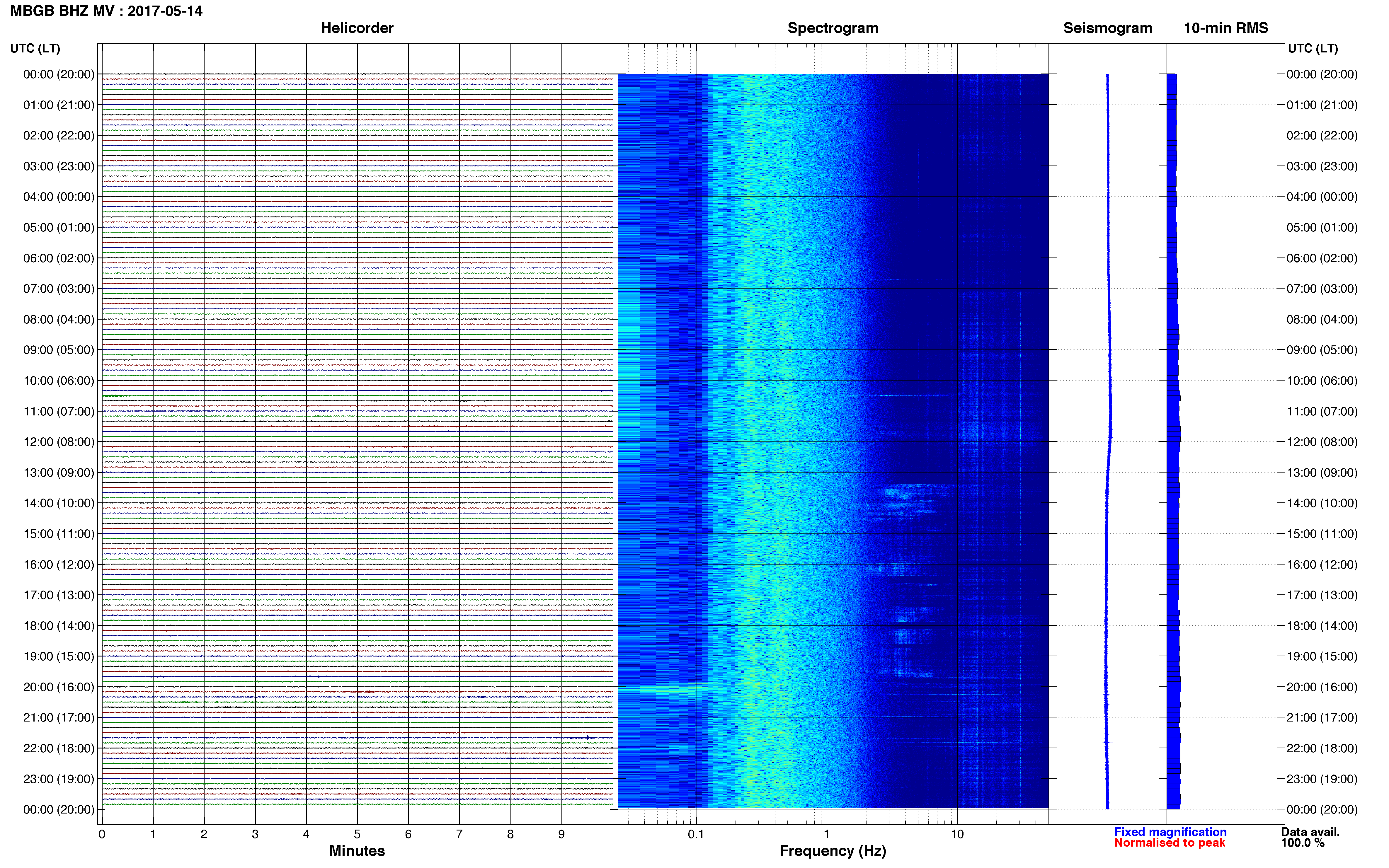Click the '10-min RMS' panel heading
This screenshot has height=868, width=1389.
point(1226,28)
